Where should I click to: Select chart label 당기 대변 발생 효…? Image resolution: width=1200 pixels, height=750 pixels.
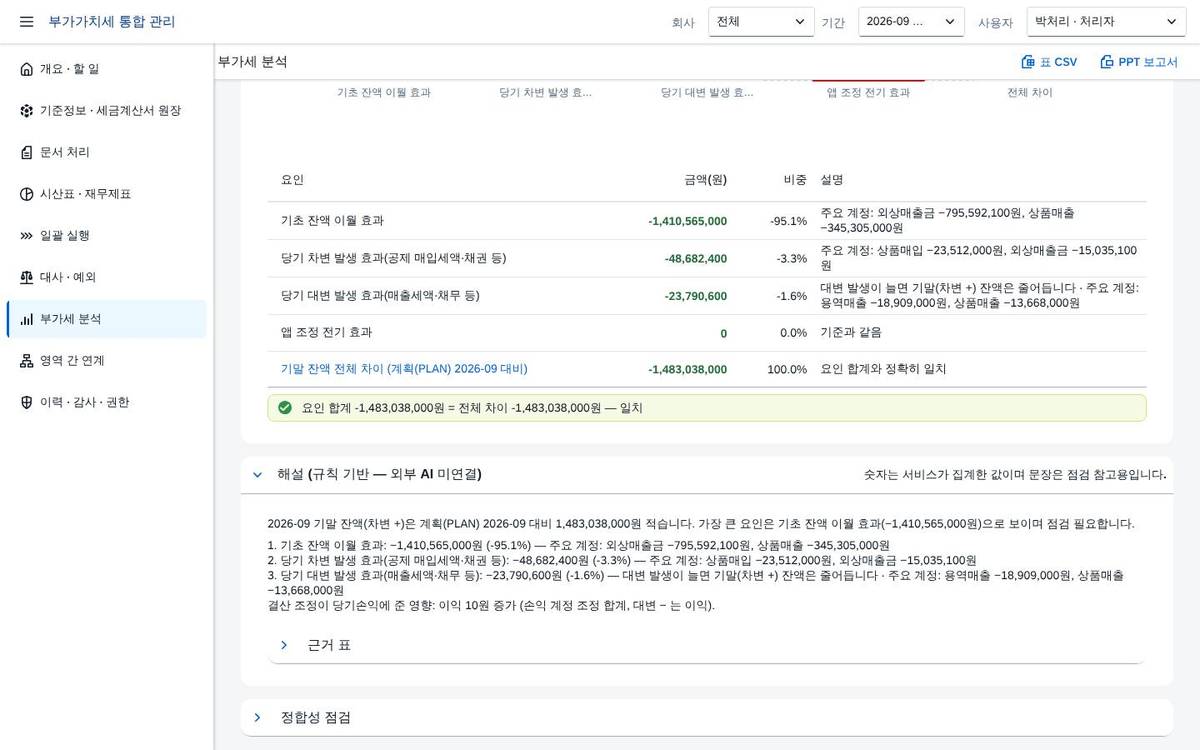(x=707, y=92)
